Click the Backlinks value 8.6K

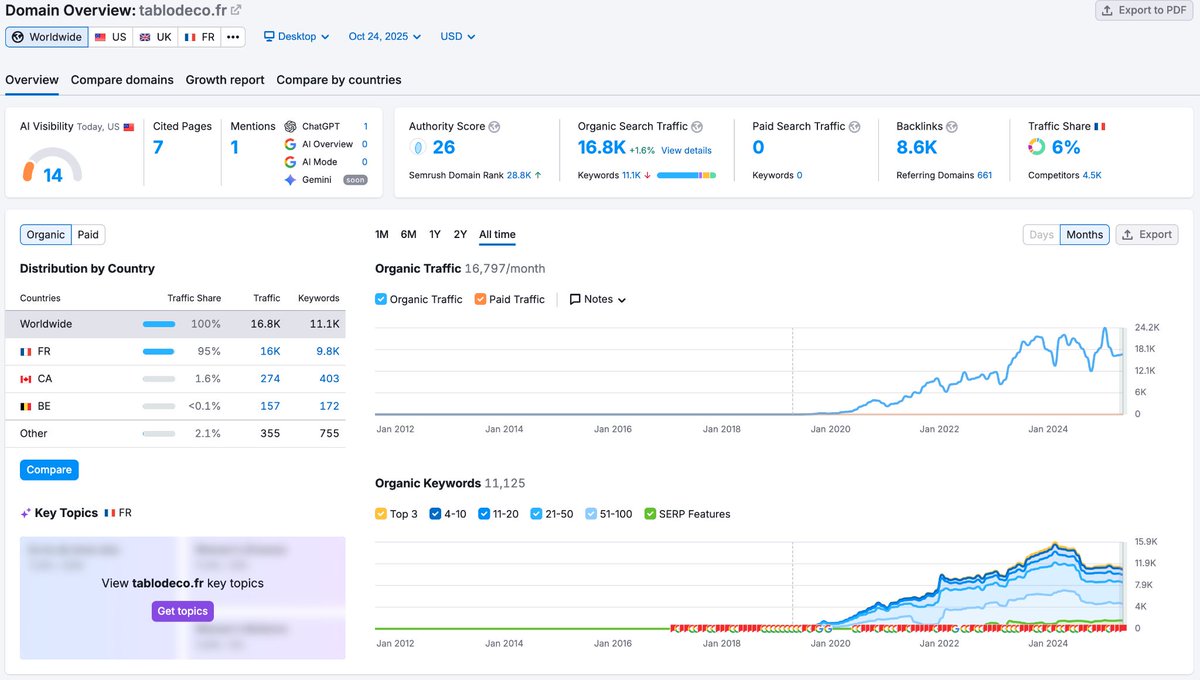(x=917, y=148)
